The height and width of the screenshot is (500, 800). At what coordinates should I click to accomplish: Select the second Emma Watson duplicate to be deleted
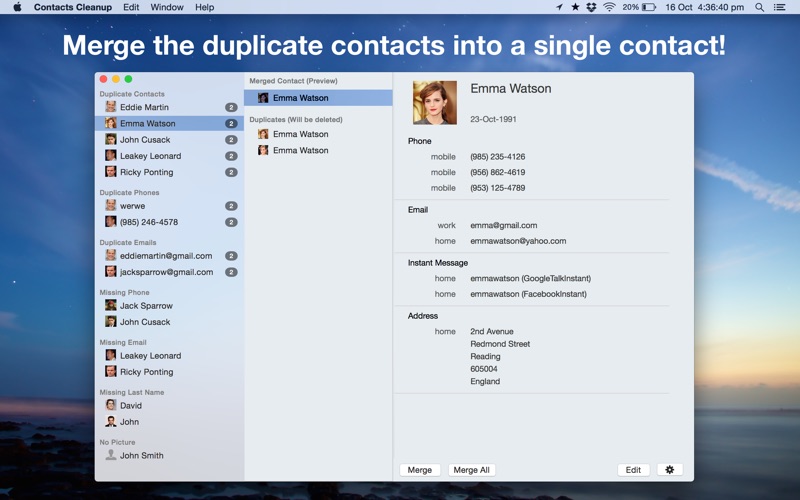click(318, 151)
